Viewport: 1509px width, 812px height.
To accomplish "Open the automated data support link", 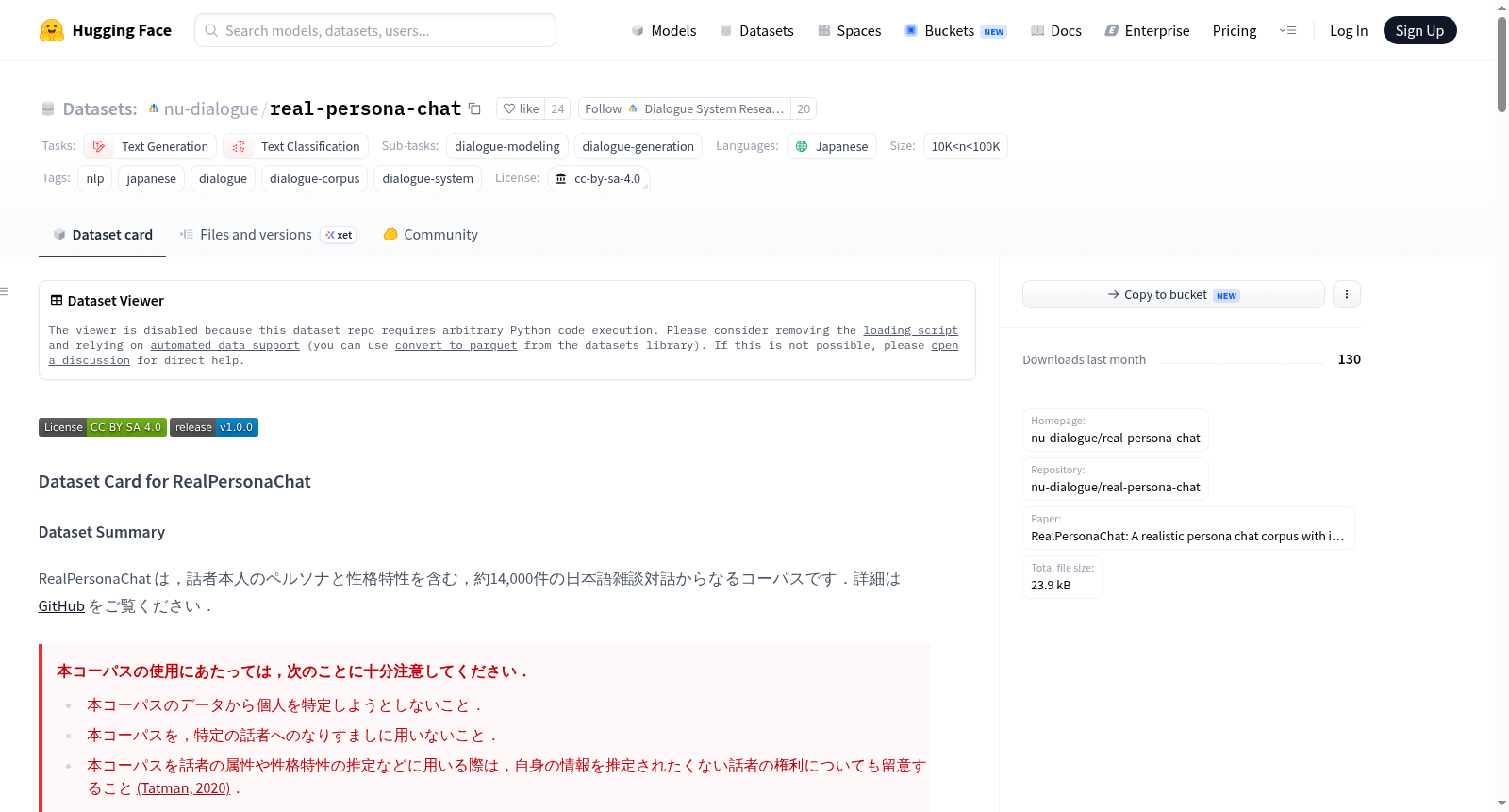I will tap(224, 345).
